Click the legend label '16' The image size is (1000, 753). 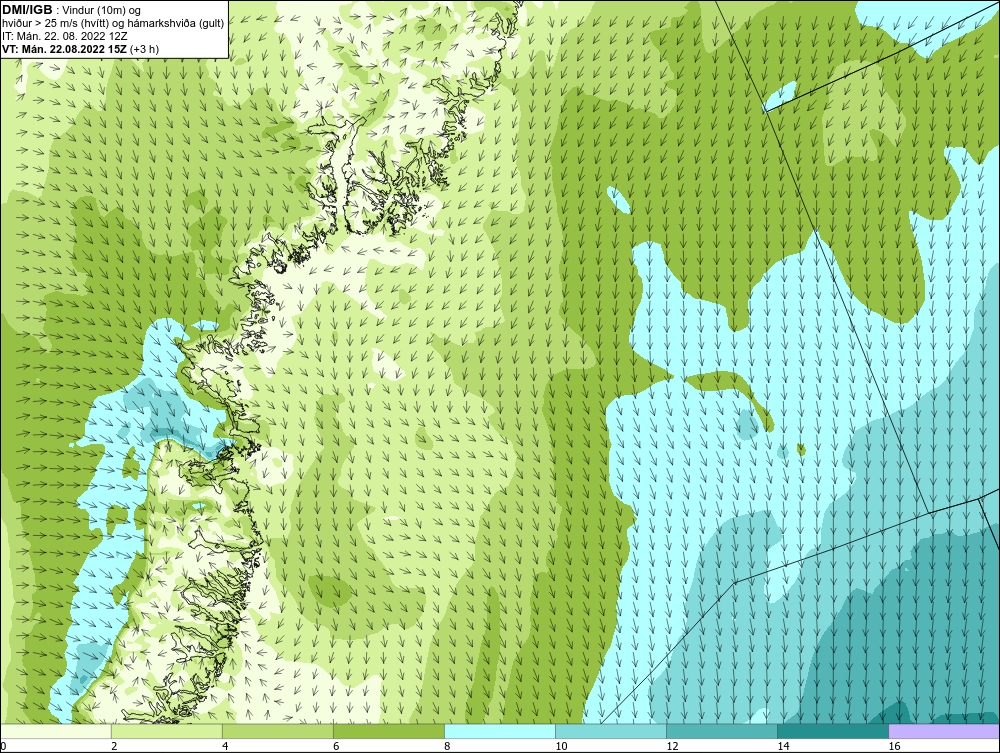coord(893,746)
